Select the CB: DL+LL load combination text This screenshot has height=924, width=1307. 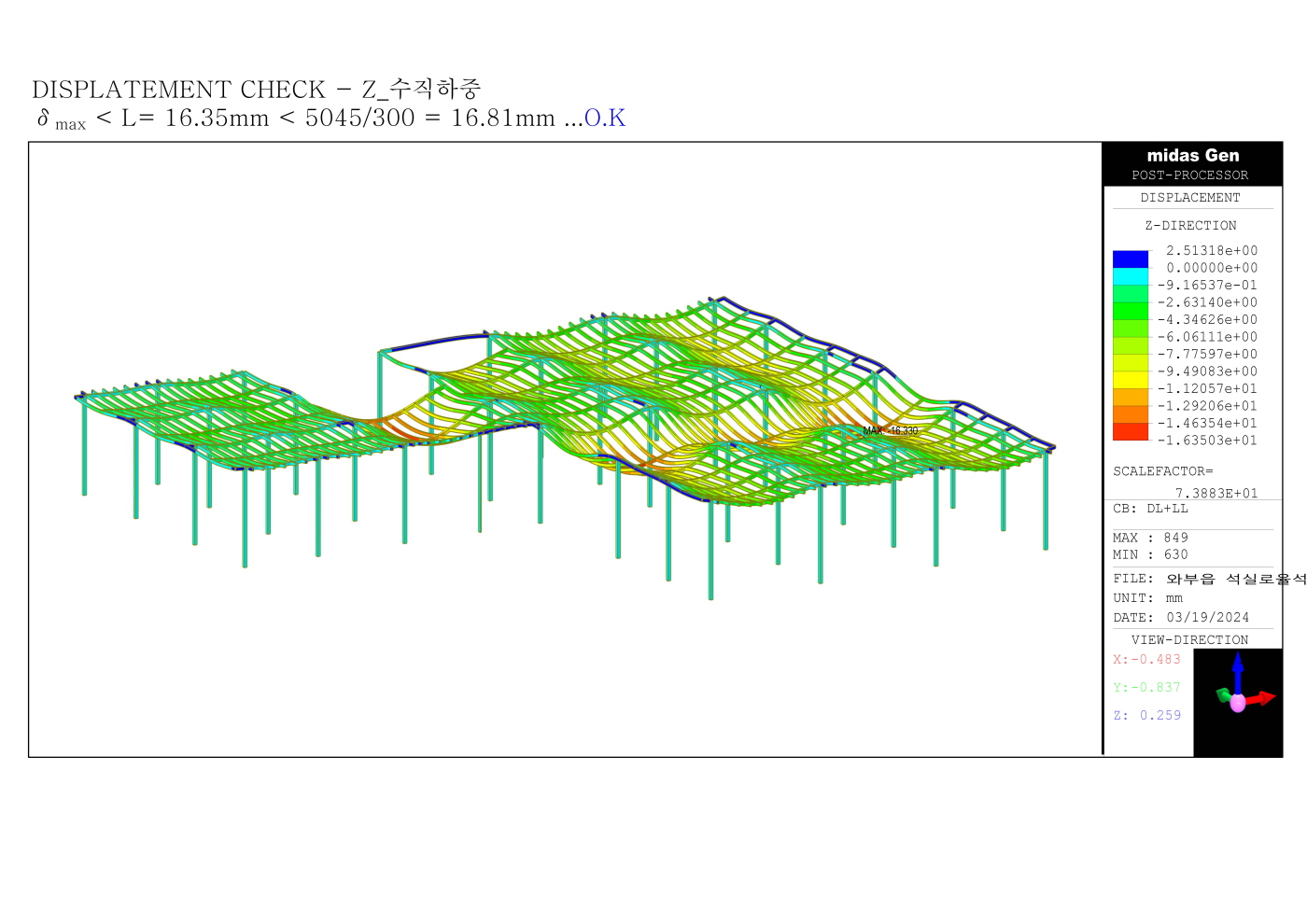(x=1150, y=509)
